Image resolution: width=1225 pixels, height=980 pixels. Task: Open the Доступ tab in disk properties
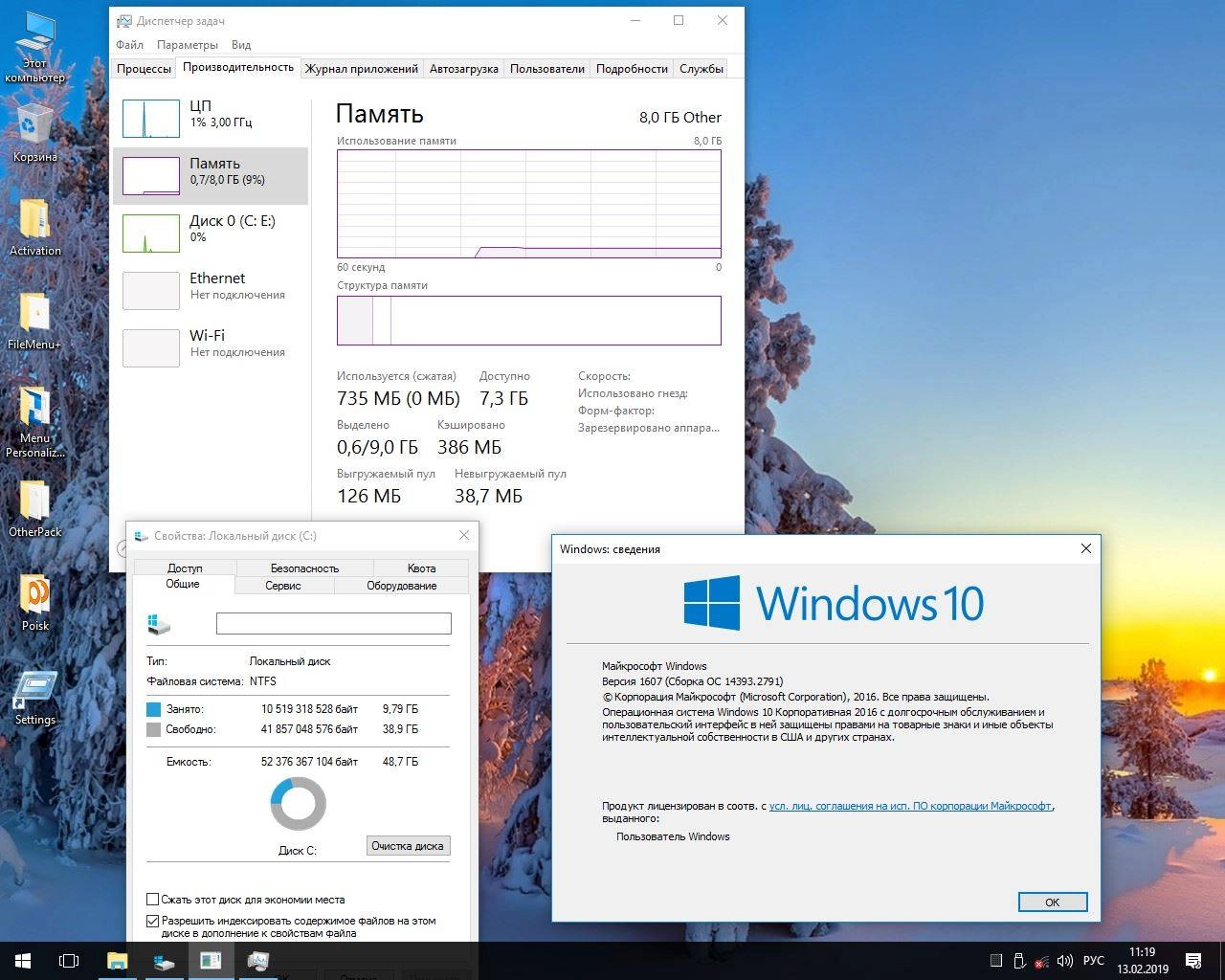pos(185,568)
